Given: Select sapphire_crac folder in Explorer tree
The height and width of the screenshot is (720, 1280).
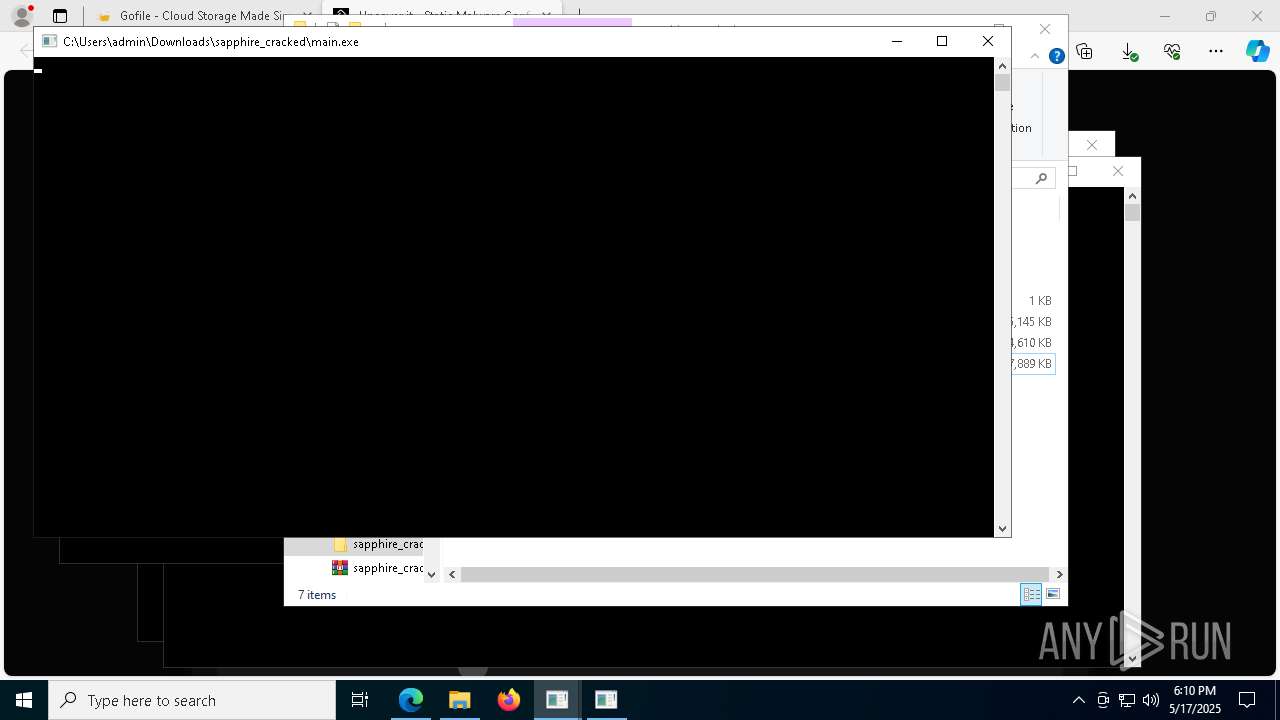Looking at the screenshot, I should (x=380, y=544).
